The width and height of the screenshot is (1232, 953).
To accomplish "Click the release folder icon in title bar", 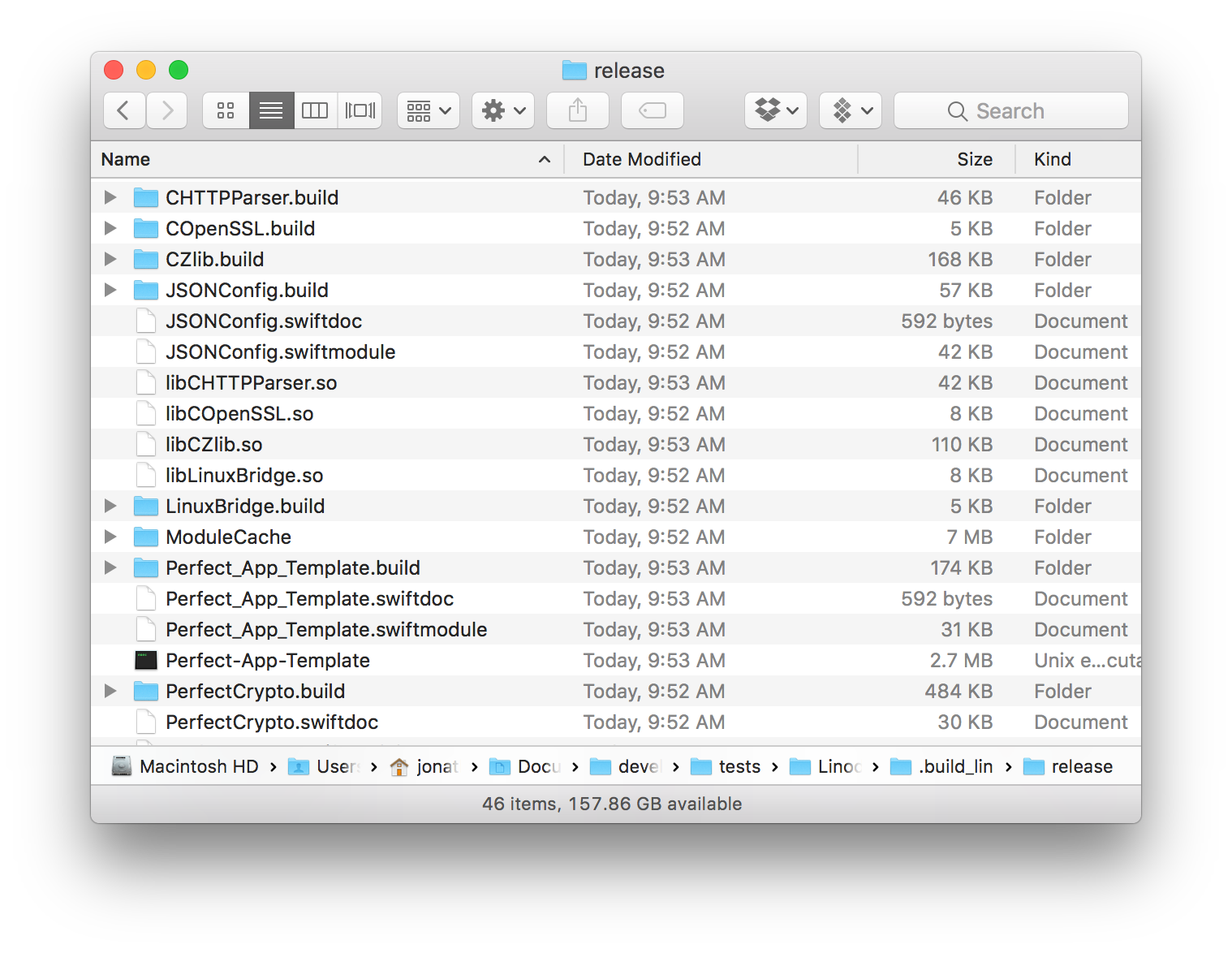I will coord(575,71).
